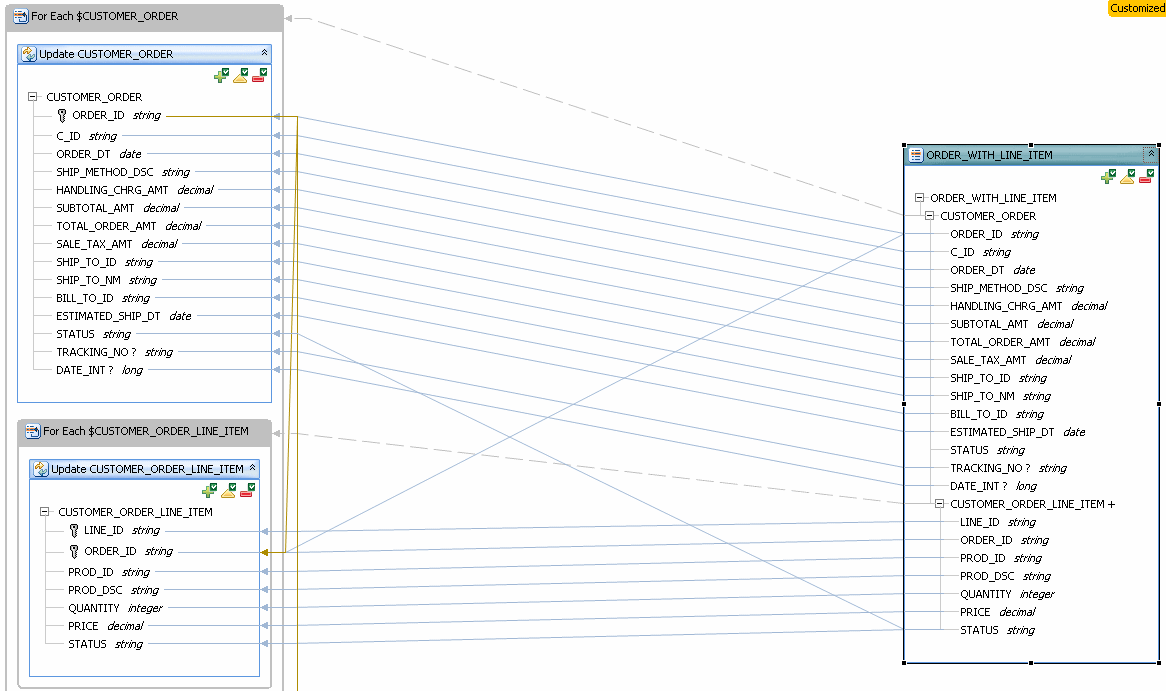Select ESTIMATED_SHIP_DT in Update CUSTOMER_ORDER

click(123, 315)
